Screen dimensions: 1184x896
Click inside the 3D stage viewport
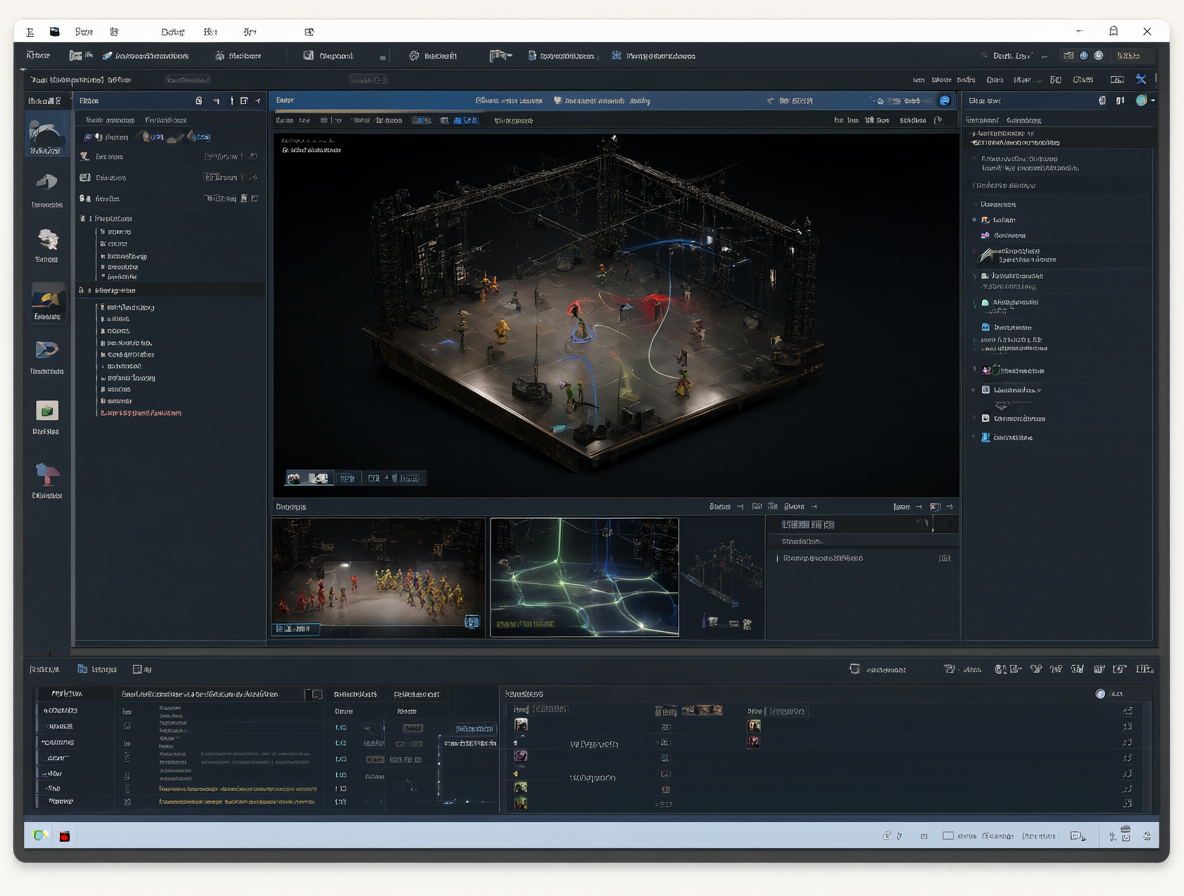click(616, 316)
